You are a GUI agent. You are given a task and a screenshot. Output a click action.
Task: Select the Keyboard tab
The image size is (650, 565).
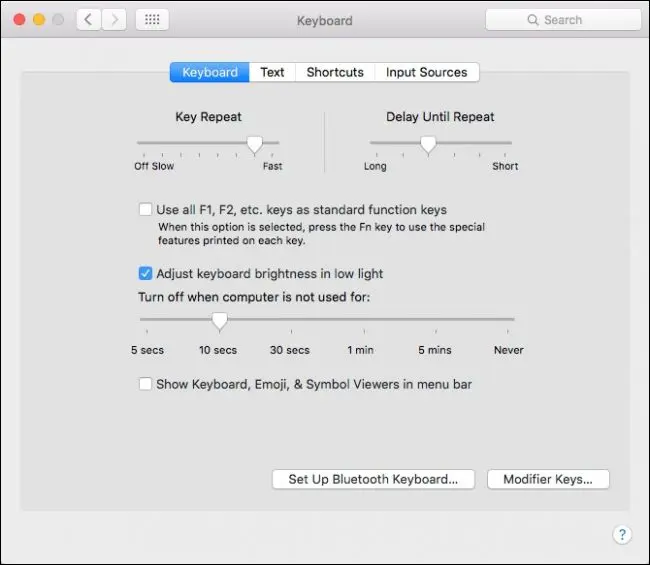click(210, 72)
